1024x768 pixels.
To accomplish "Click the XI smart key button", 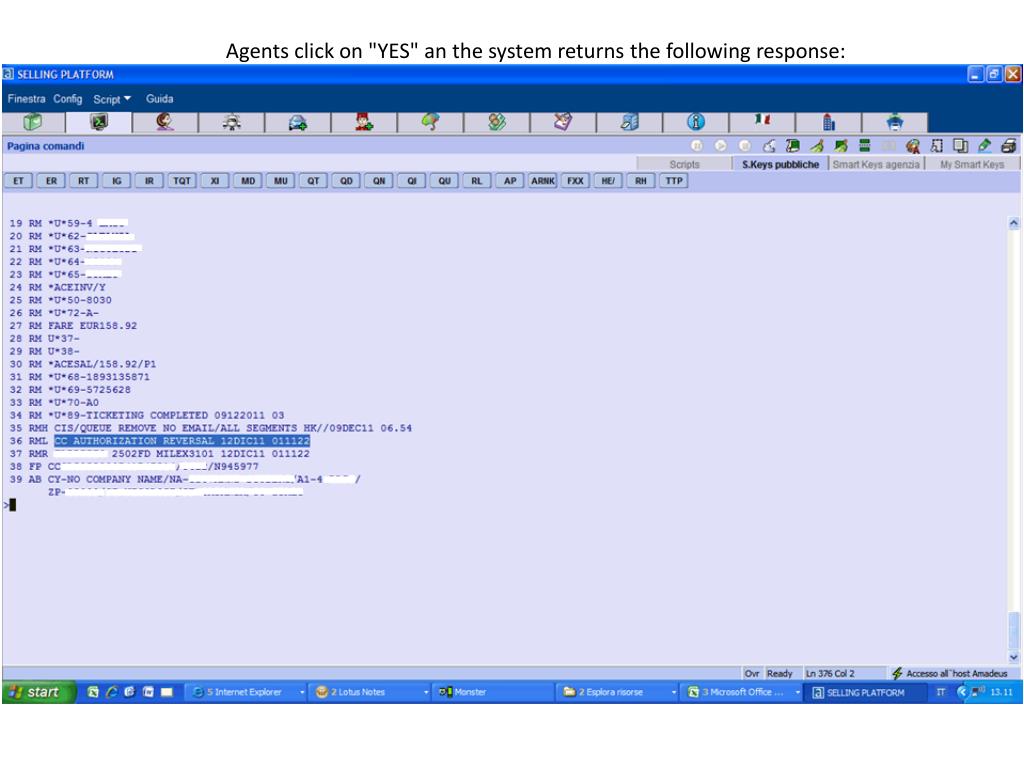I will click(x=215, y=181).
